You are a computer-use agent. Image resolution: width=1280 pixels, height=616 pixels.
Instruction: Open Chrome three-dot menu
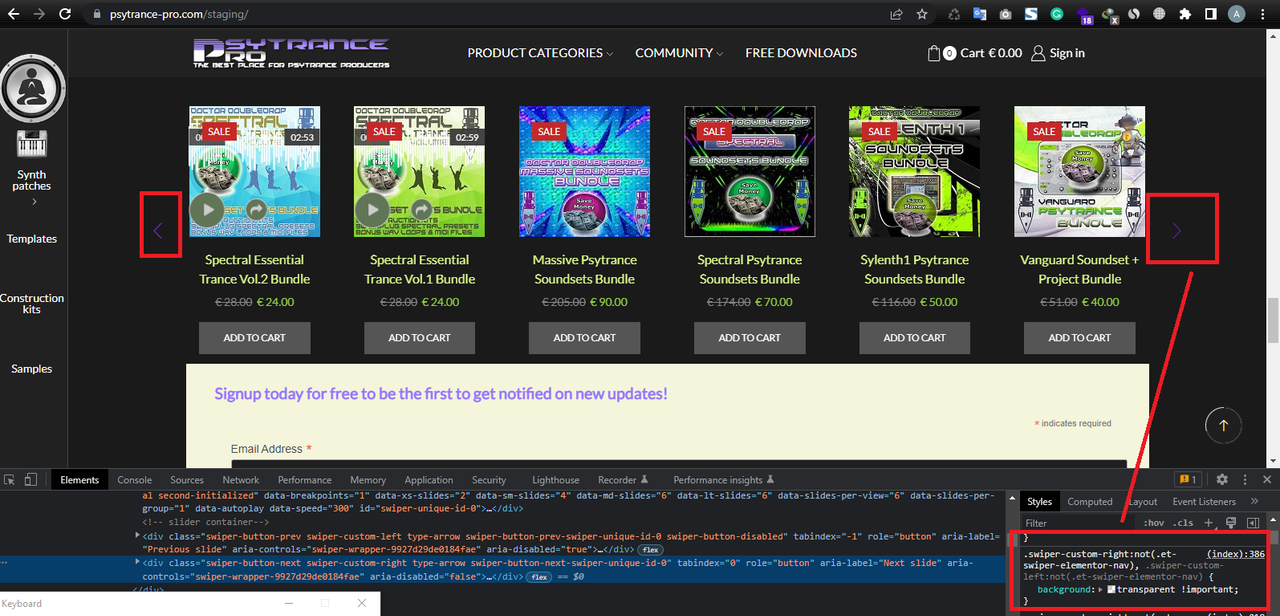point(1265,14)
